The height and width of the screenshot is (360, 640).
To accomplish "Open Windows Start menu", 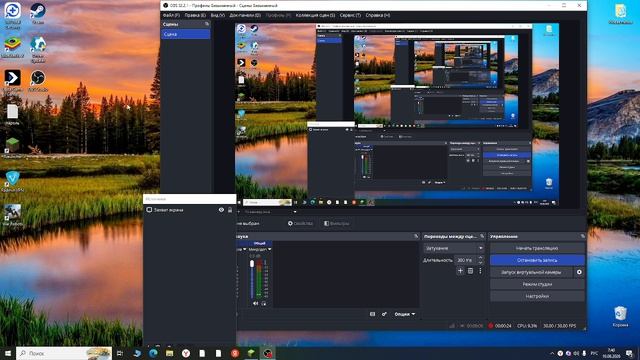I will (8, 353).
